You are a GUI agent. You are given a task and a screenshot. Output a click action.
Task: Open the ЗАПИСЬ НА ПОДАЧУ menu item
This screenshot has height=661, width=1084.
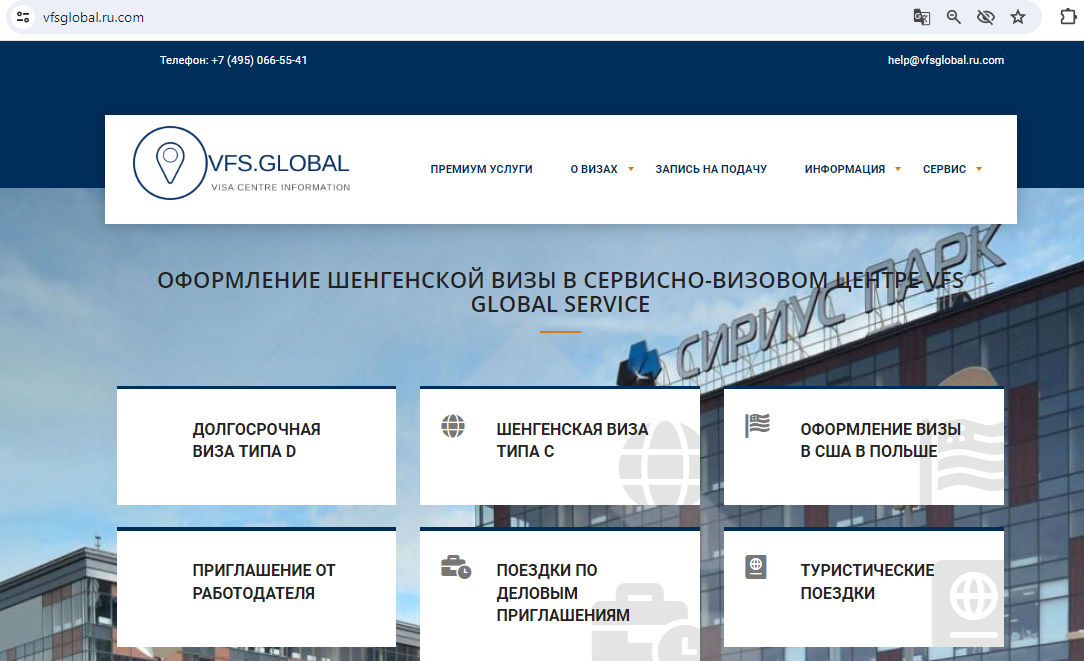711,169
